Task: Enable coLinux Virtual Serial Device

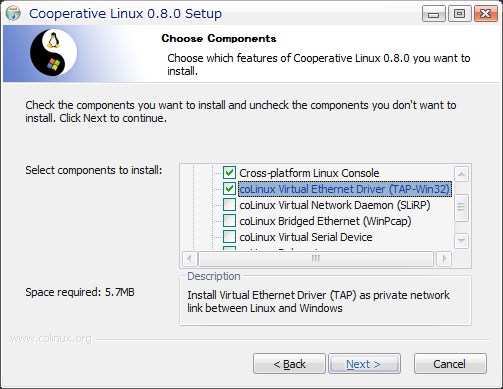Action: coord(229,237)
